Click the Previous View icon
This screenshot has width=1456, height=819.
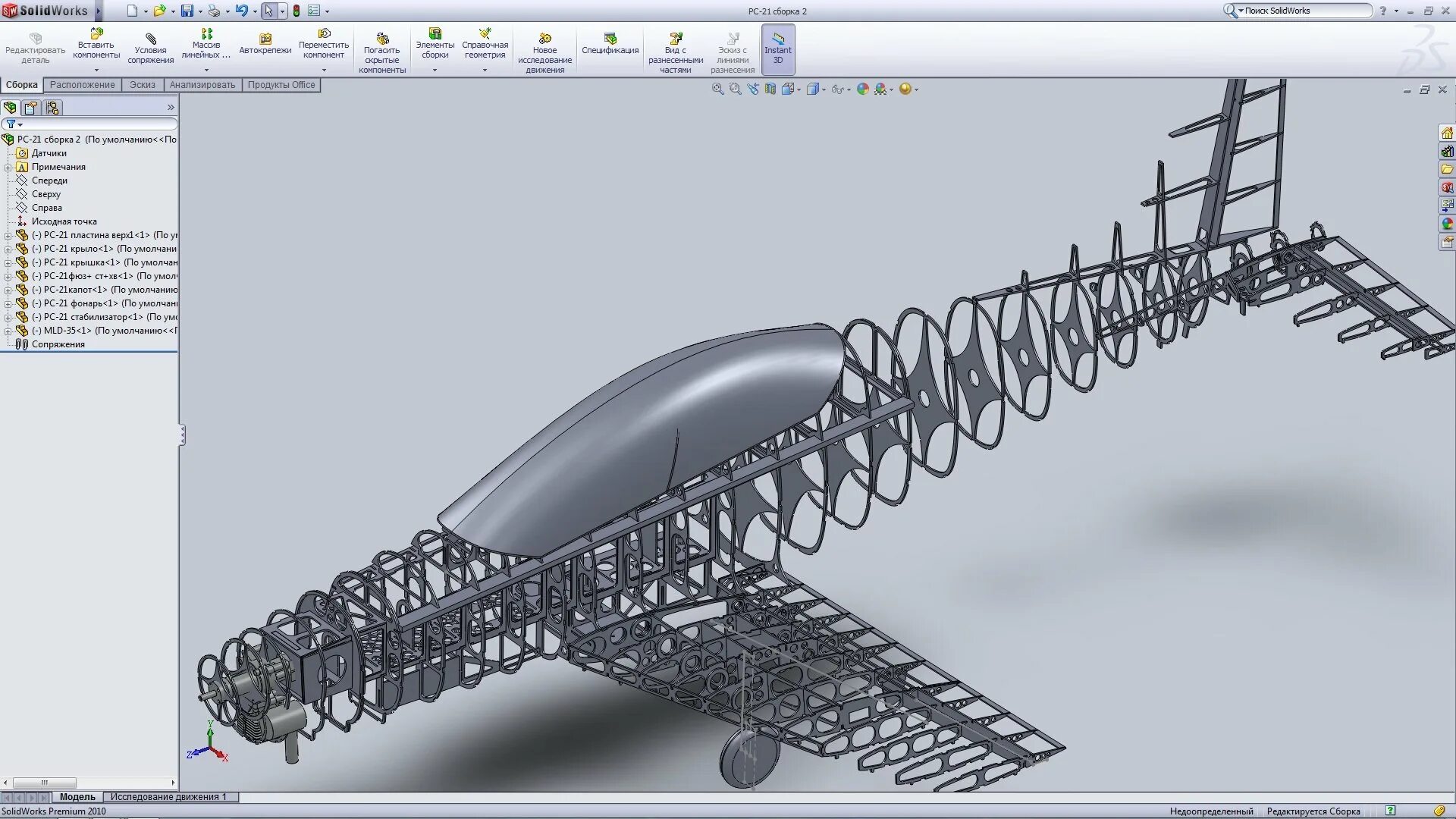click(752, 89)
